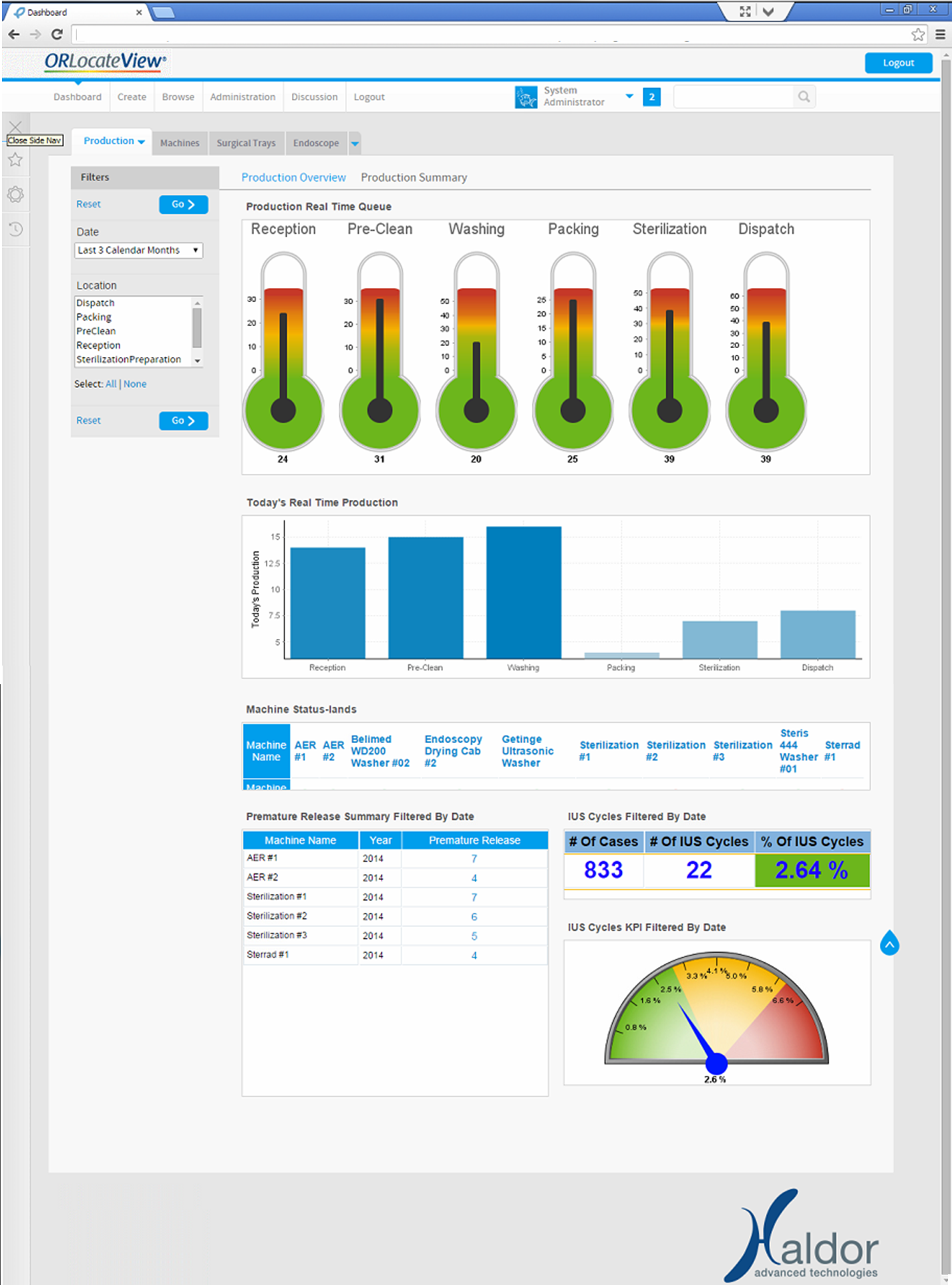The width and height of the screenshot is (952, 1285).
Task: Select the Production Overview tab
Action: [x=293, y=178]
